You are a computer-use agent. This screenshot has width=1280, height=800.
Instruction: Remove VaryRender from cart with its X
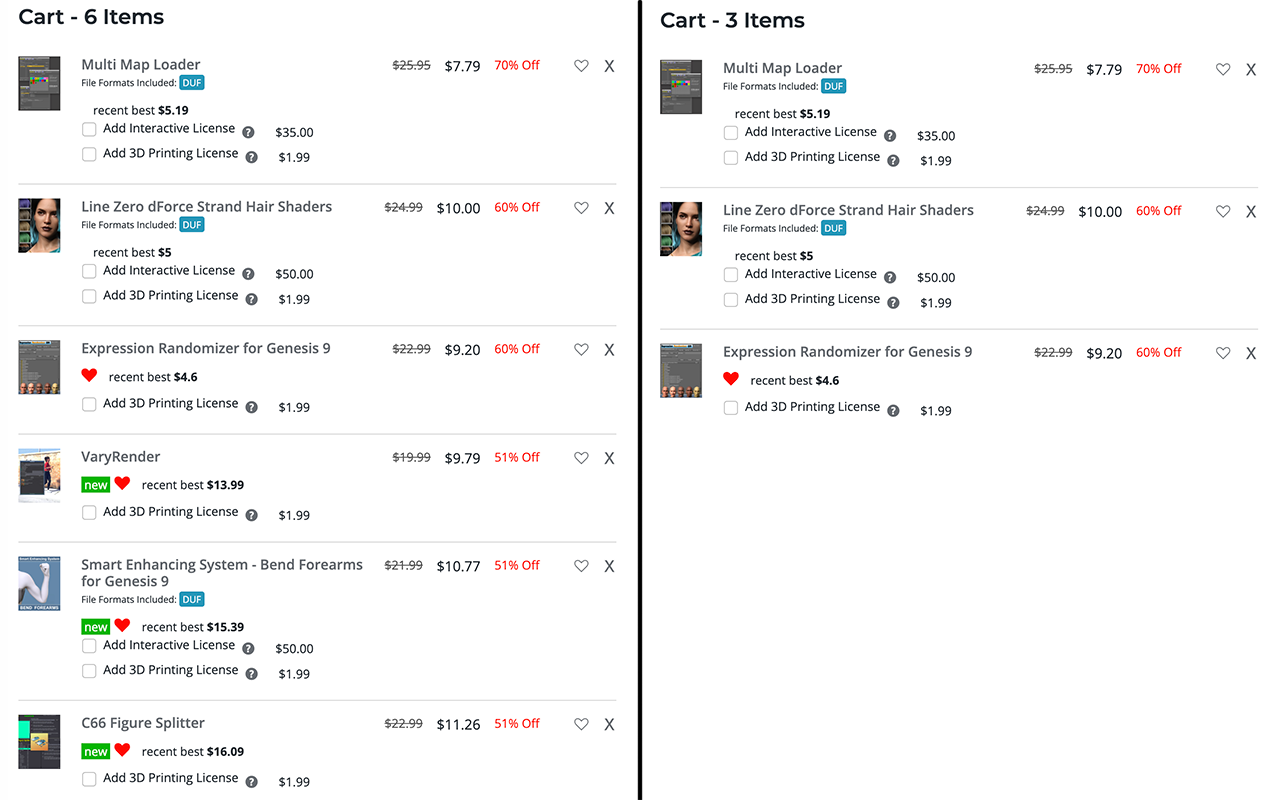click(x=609, y=458)
